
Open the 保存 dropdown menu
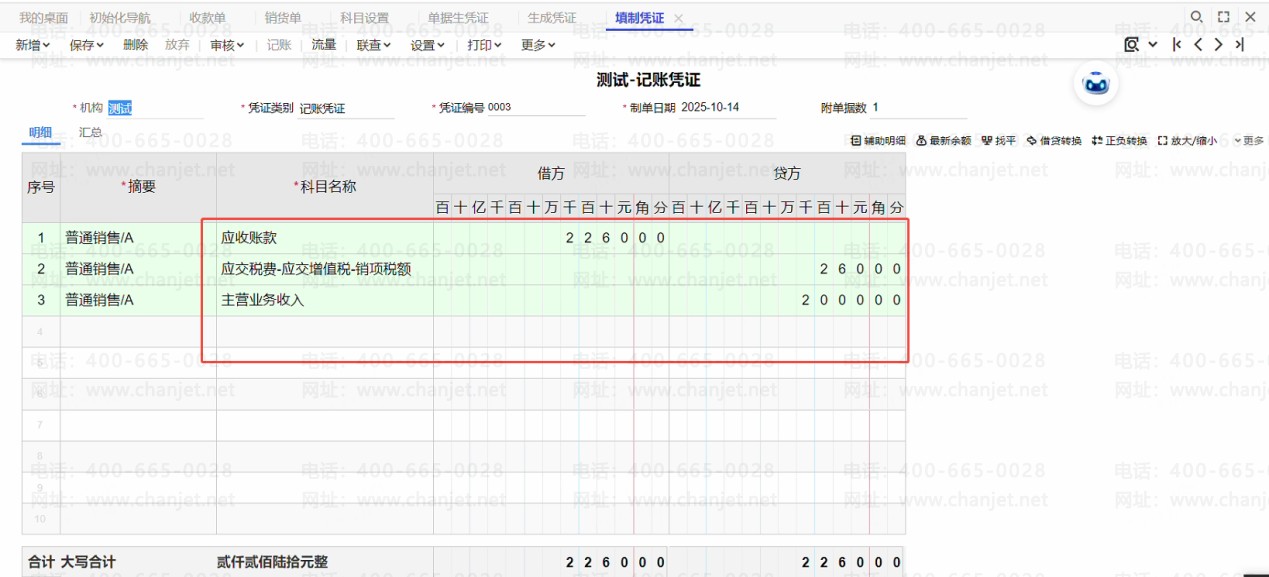tap(87, 45)
